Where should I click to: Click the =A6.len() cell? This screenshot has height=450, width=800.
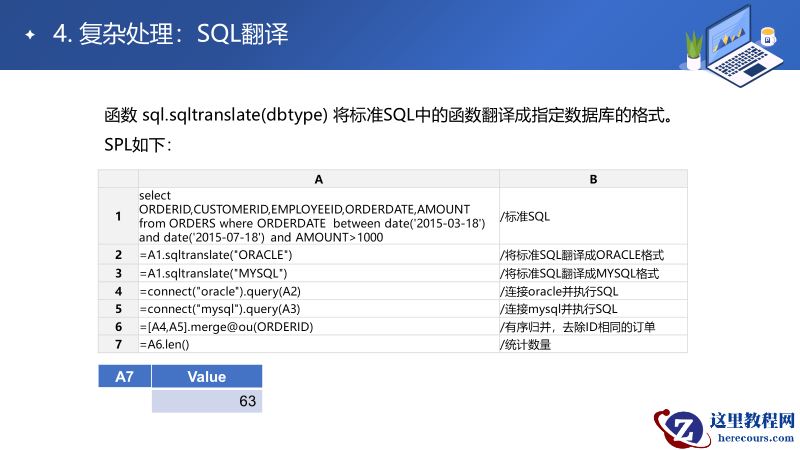pos(318,345)
